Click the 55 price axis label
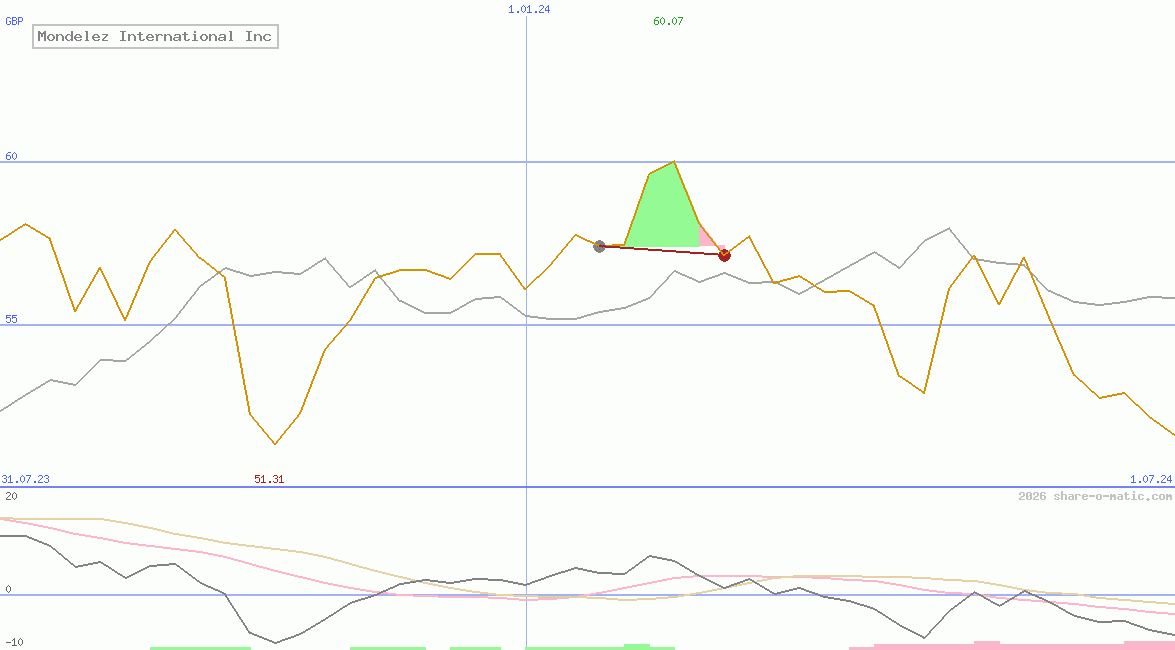Screen dimensions: 1175x650 11,319
